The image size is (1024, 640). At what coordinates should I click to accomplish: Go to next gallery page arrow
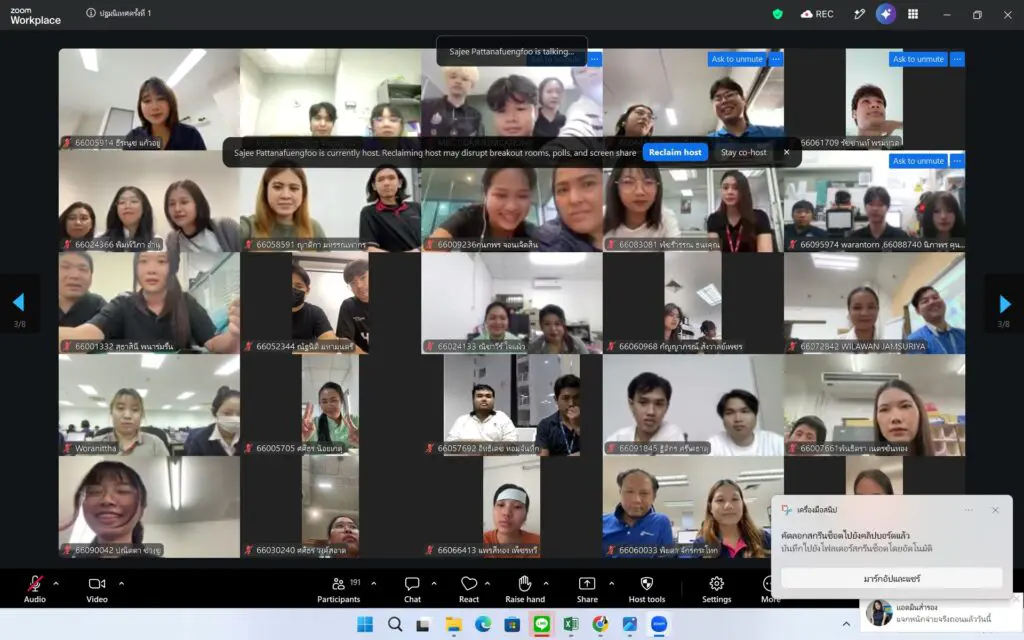click(x=1004, y=303)
